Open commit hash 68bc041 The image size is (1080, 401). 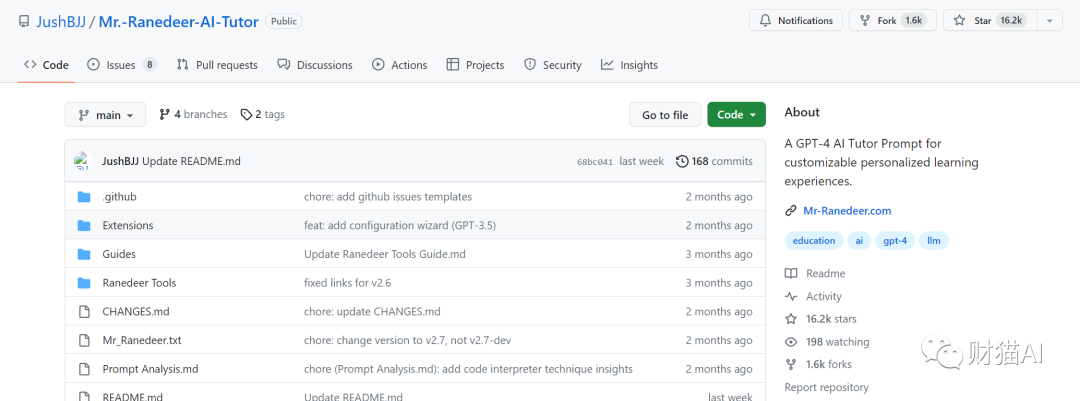[594, 162]
